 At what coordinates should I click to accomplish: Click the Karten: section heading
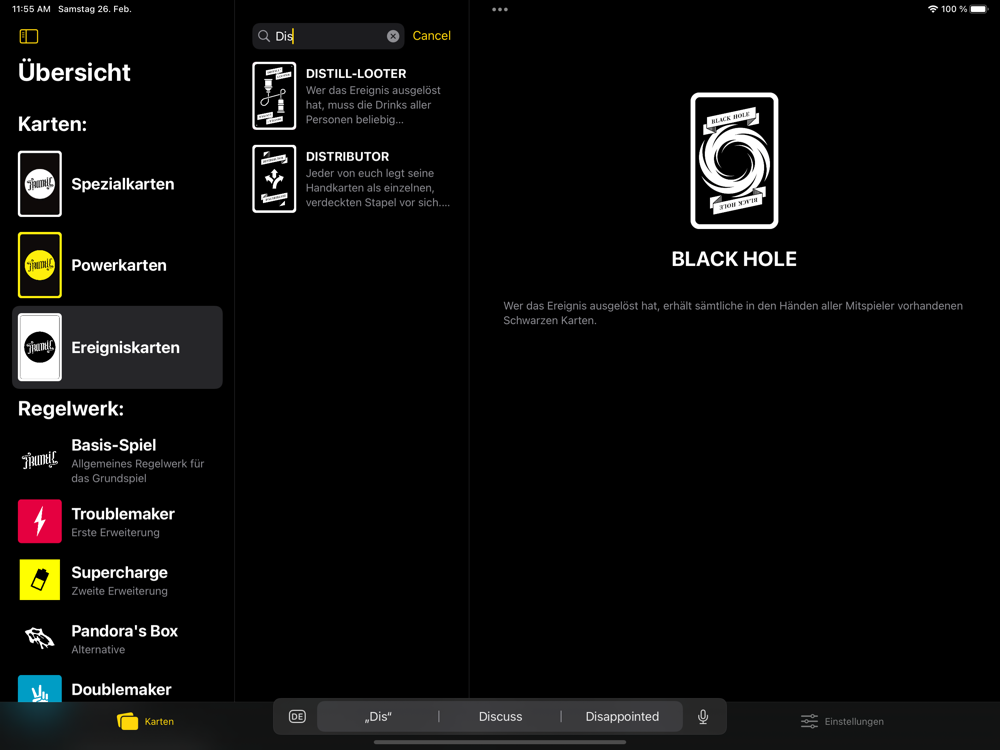(x=52, y=124)
